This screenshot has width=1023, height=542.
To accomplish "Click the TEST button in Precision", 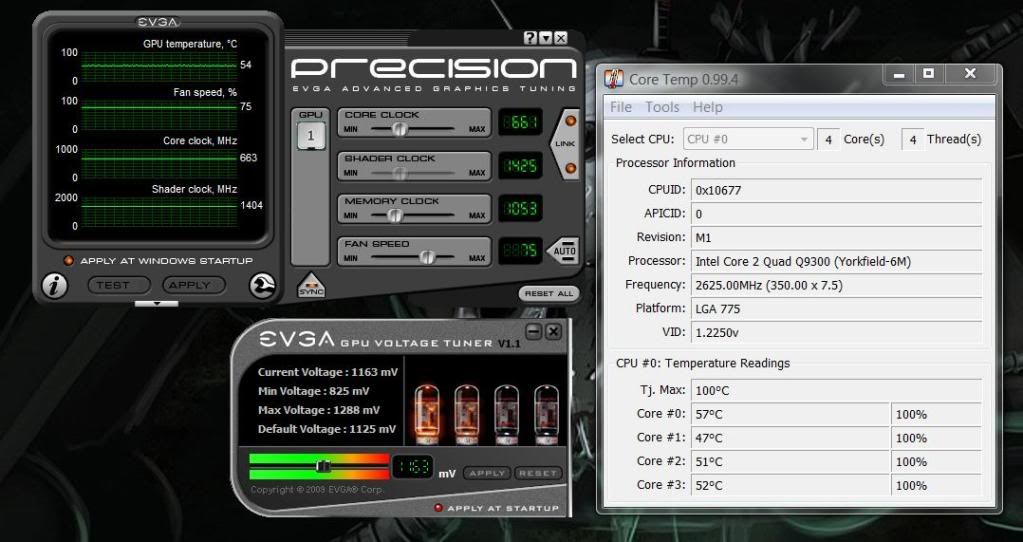I will pyautogui.click(x=119, y=285).
